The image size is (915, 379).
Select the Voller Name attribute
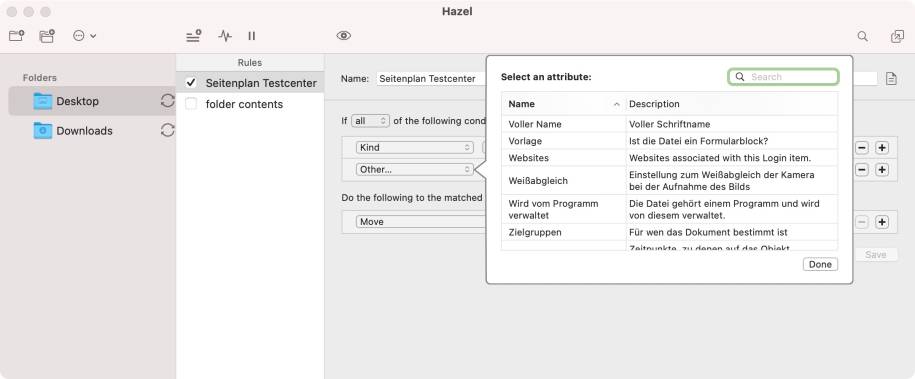pyautogui.click(x=669, y=124)
